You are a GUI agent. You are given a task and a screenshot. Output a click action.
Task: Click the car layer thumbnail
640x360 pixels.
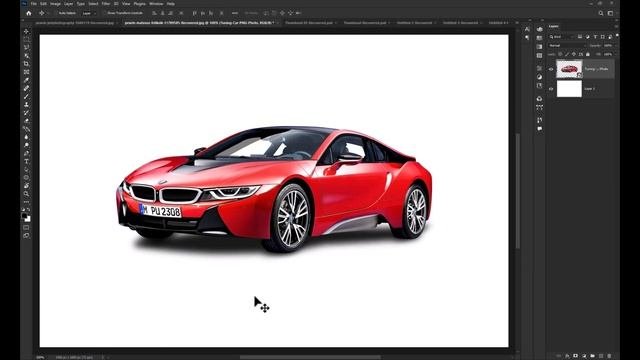click(x=569, y=69)
